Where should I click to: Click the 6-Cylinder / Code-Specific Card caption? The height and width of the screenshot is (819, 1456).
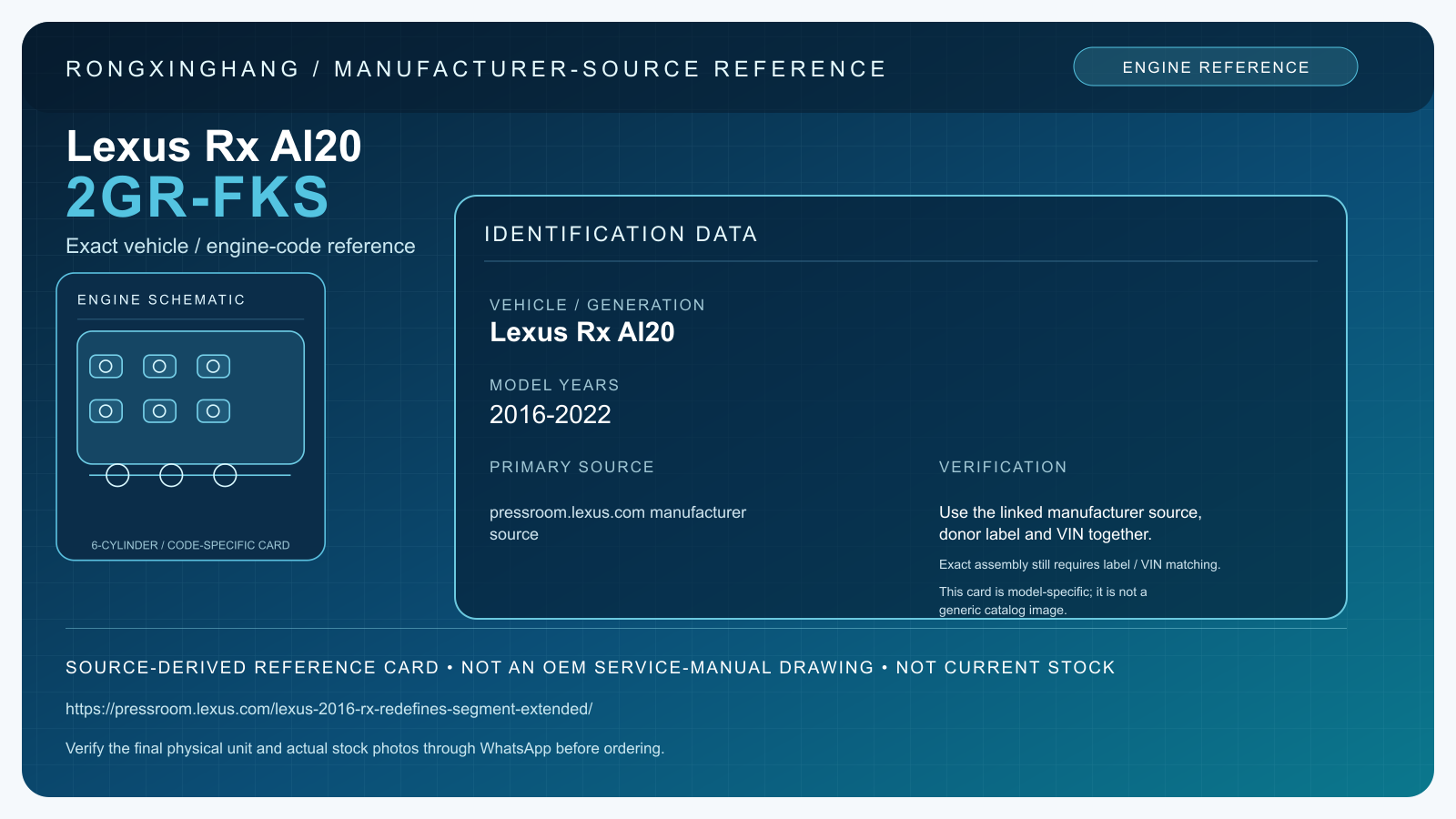190,545
